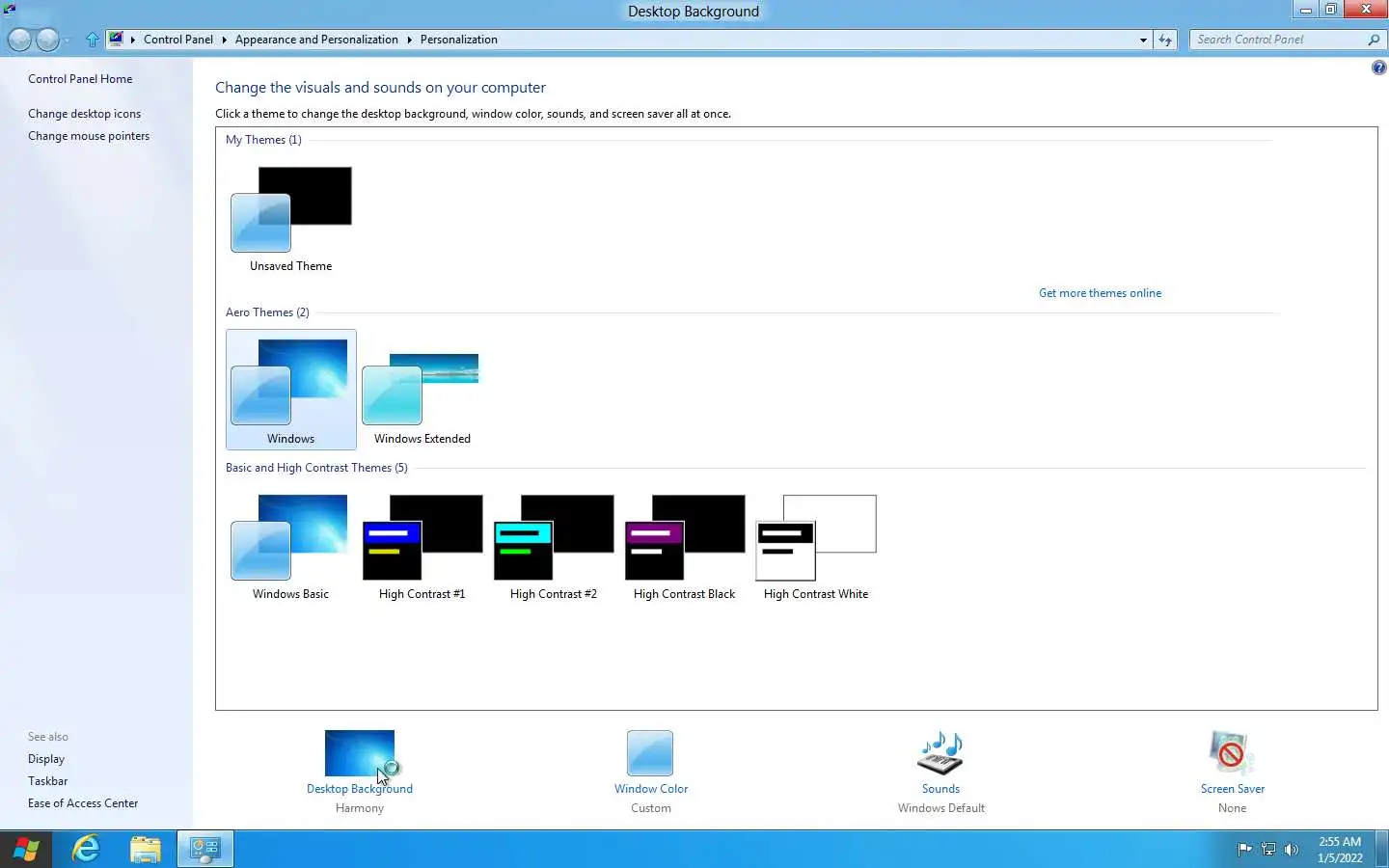Screen dimensions: 1389x868
Task: Open Change desktop icons link
Action: pos(84,114)
